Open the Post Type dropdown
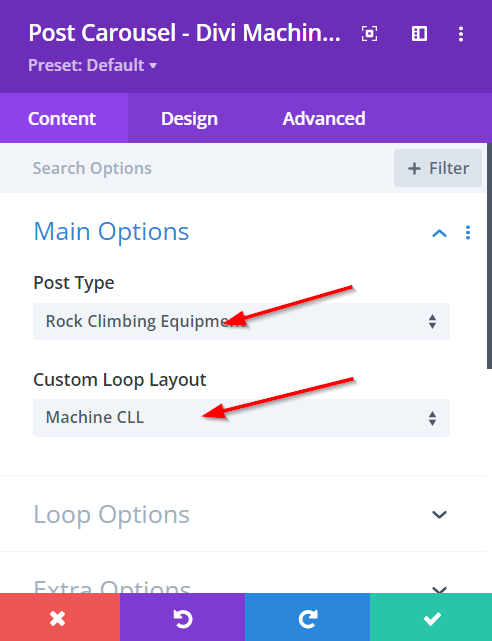Screen dimensions: 492x641 click(x=241, y=321)
